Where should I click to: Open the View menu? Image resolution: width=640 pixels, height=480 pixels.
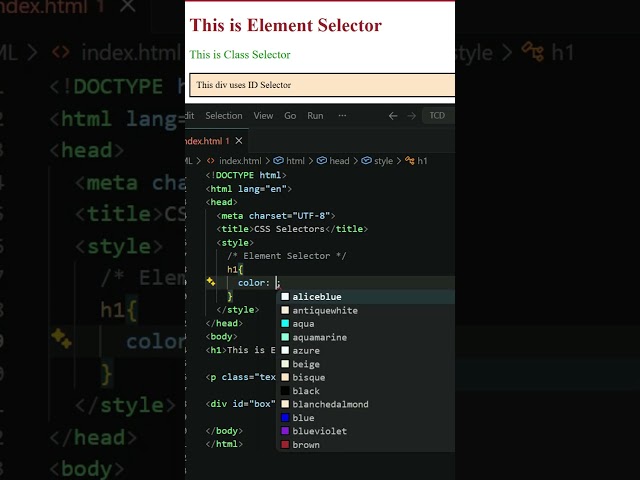pos(263,116)
